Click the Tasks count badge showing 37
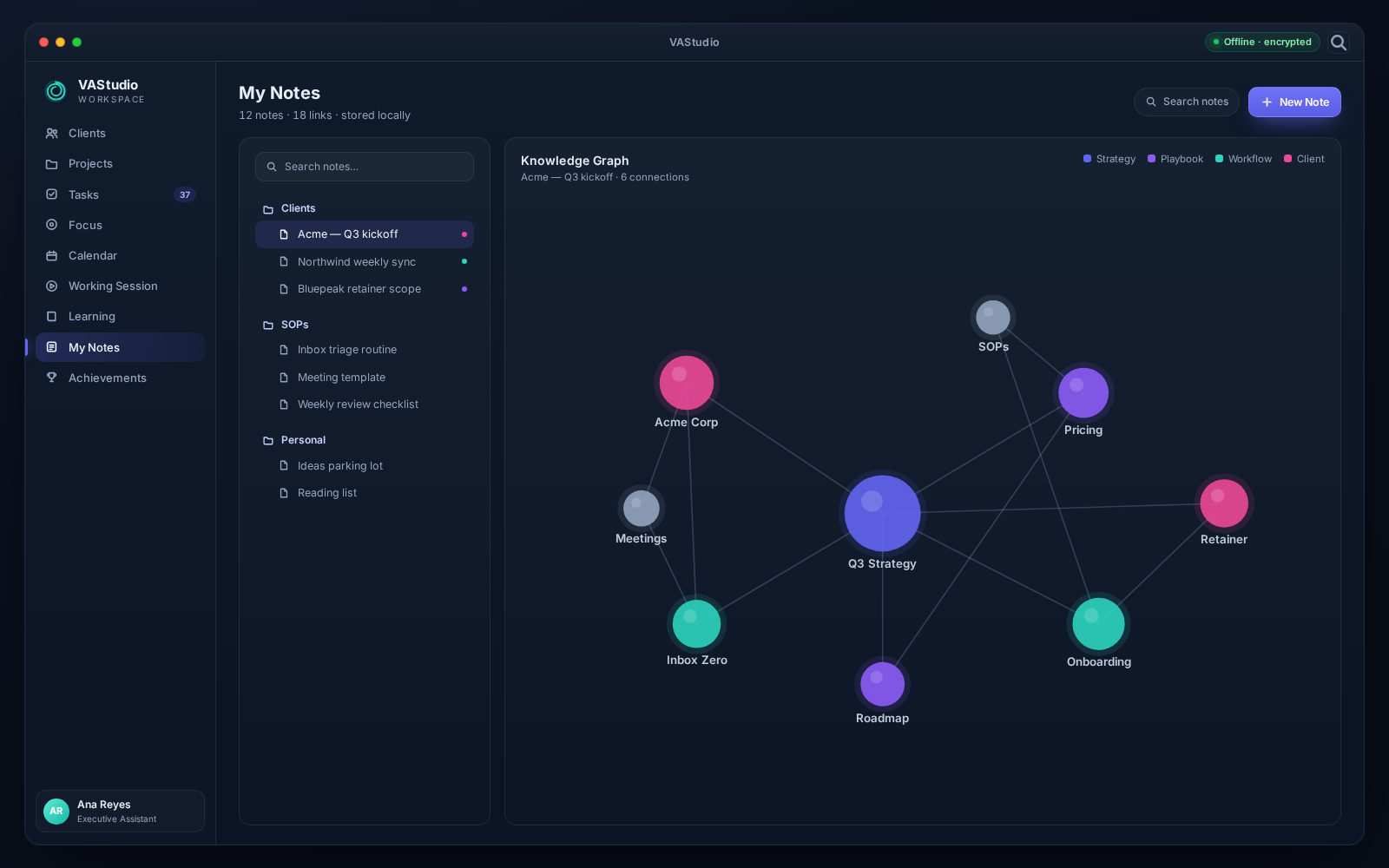 pos(185,194)
